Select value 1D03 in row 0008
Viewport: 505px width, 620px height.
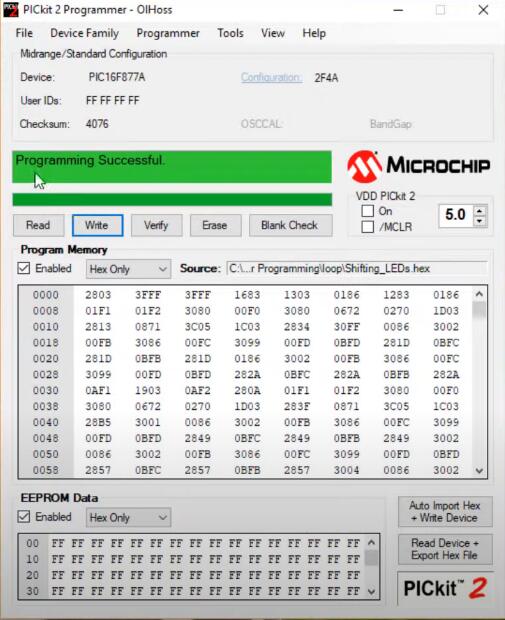pyautogui.click(x=446, y=311)
